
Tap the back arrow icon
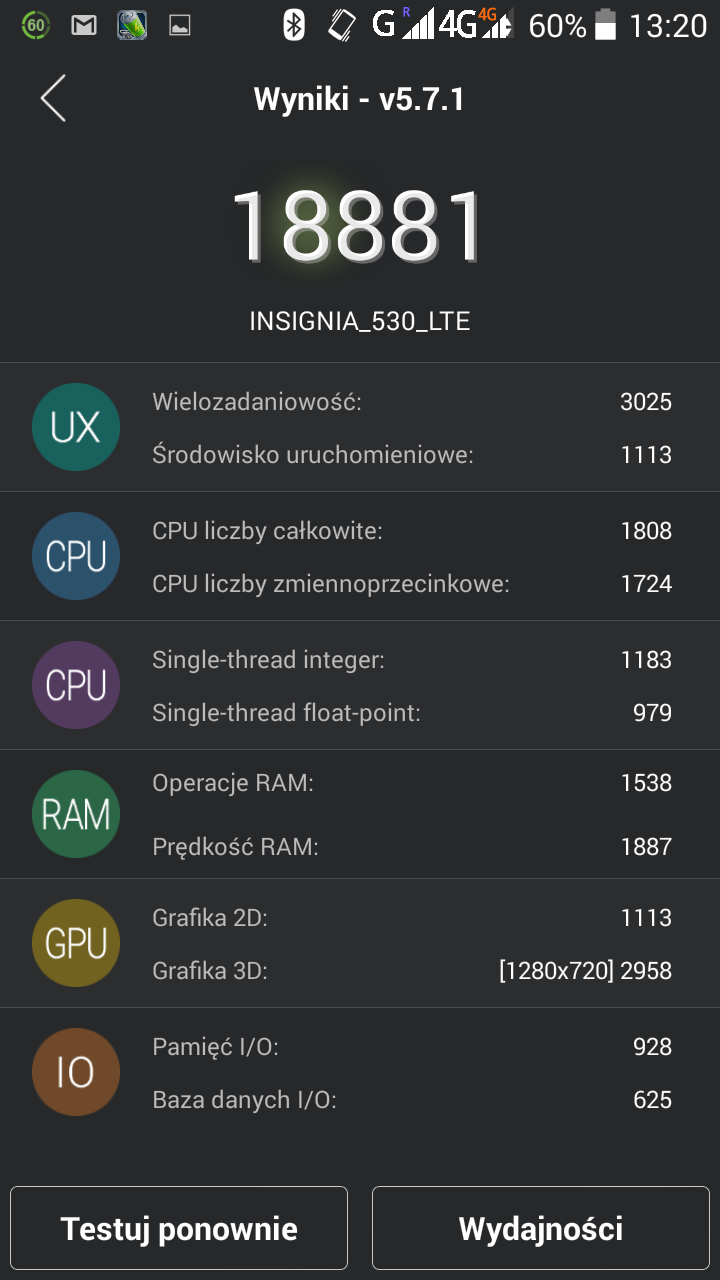point(53,99)
